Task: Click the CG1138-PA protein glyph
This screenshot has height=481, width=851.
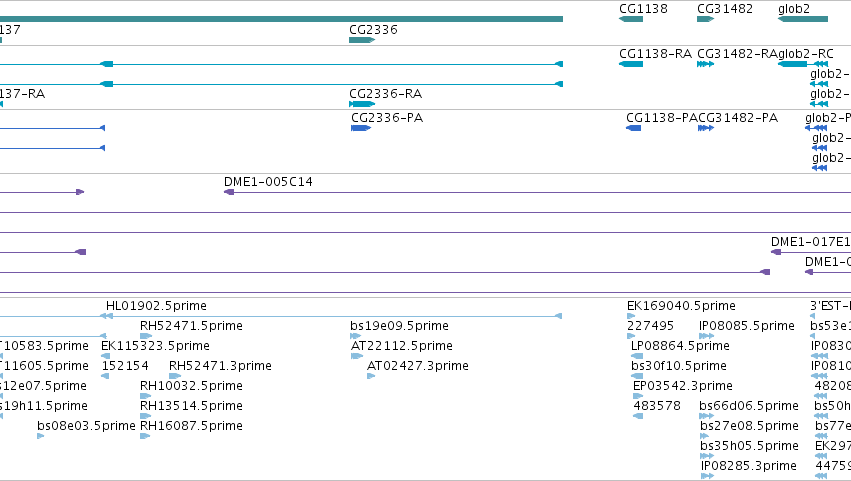Action: pyautogui.click(x=633, y=128)
